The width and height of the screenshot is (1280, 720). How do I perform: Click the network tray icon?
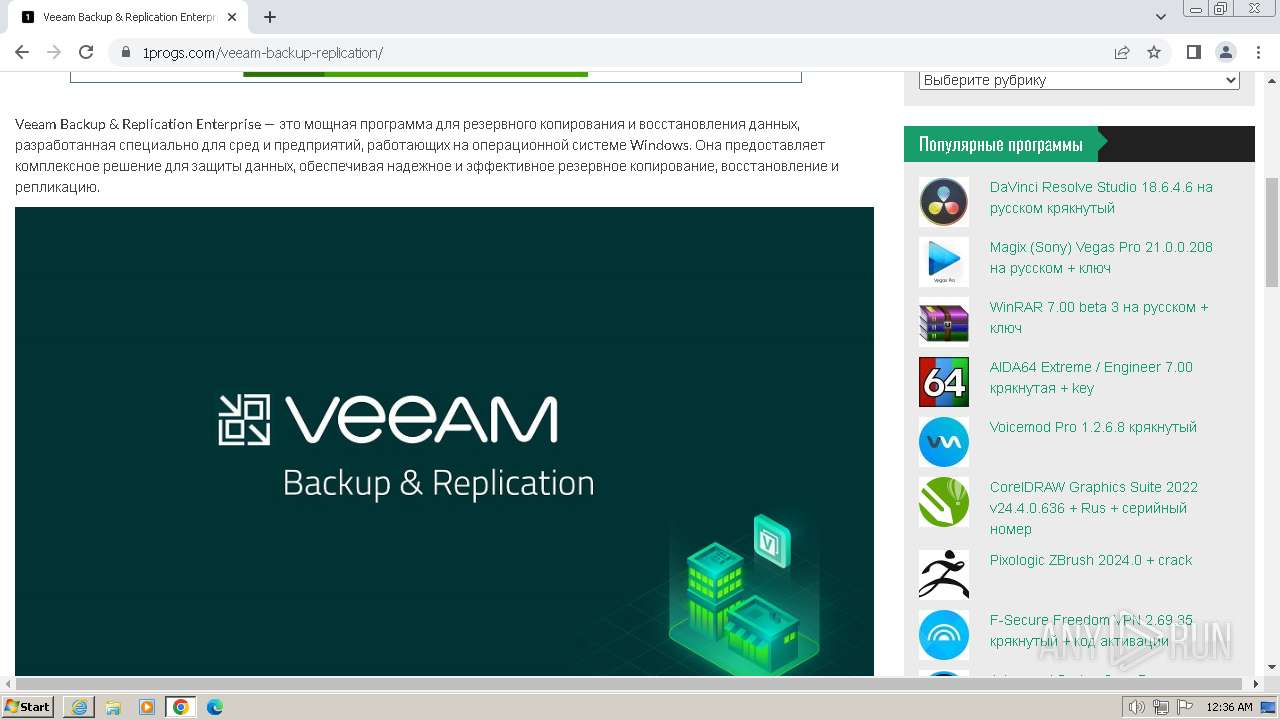1161,707
